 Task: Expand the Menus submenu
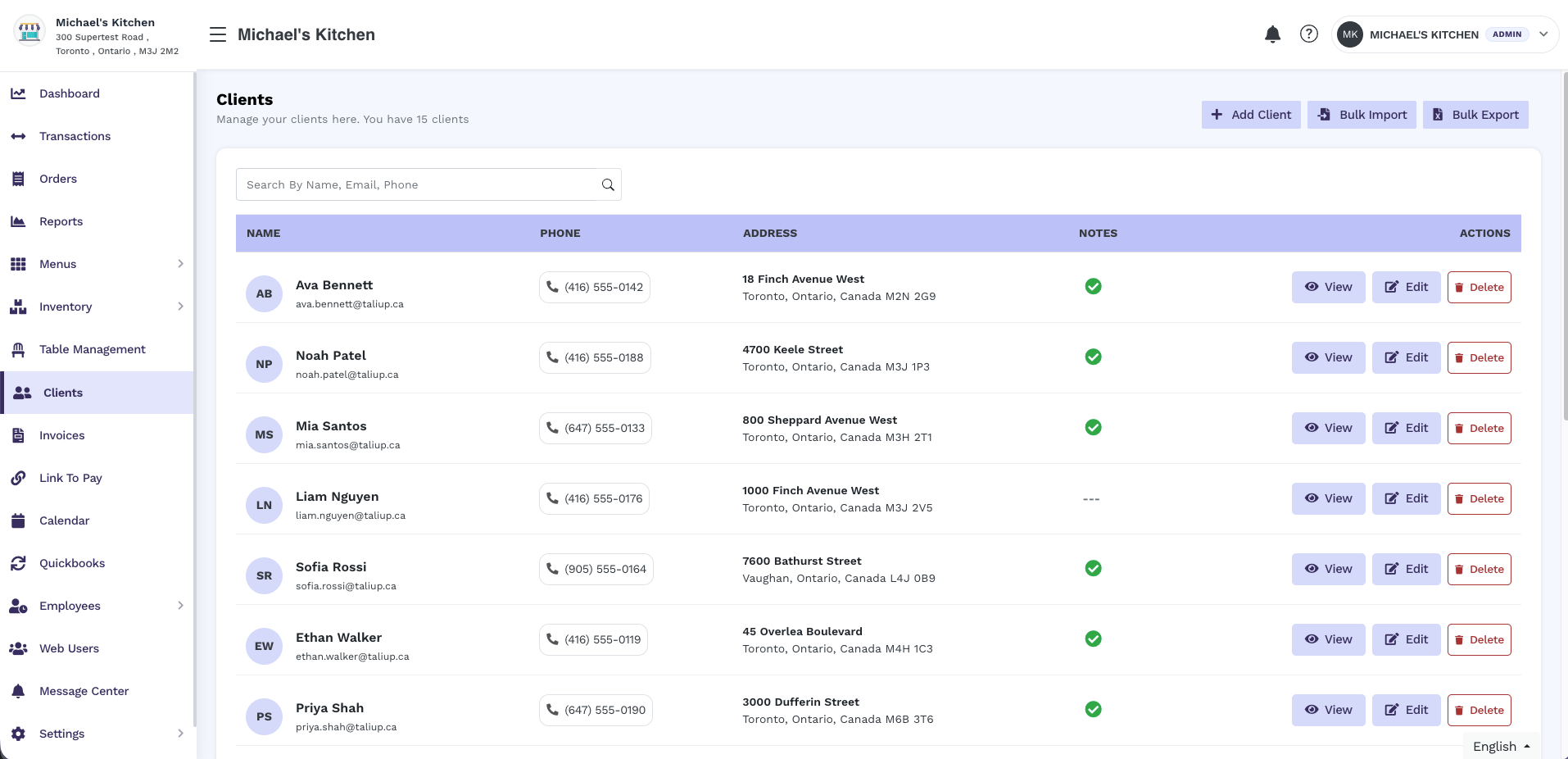pyautogui.click(x=180, y=264)
